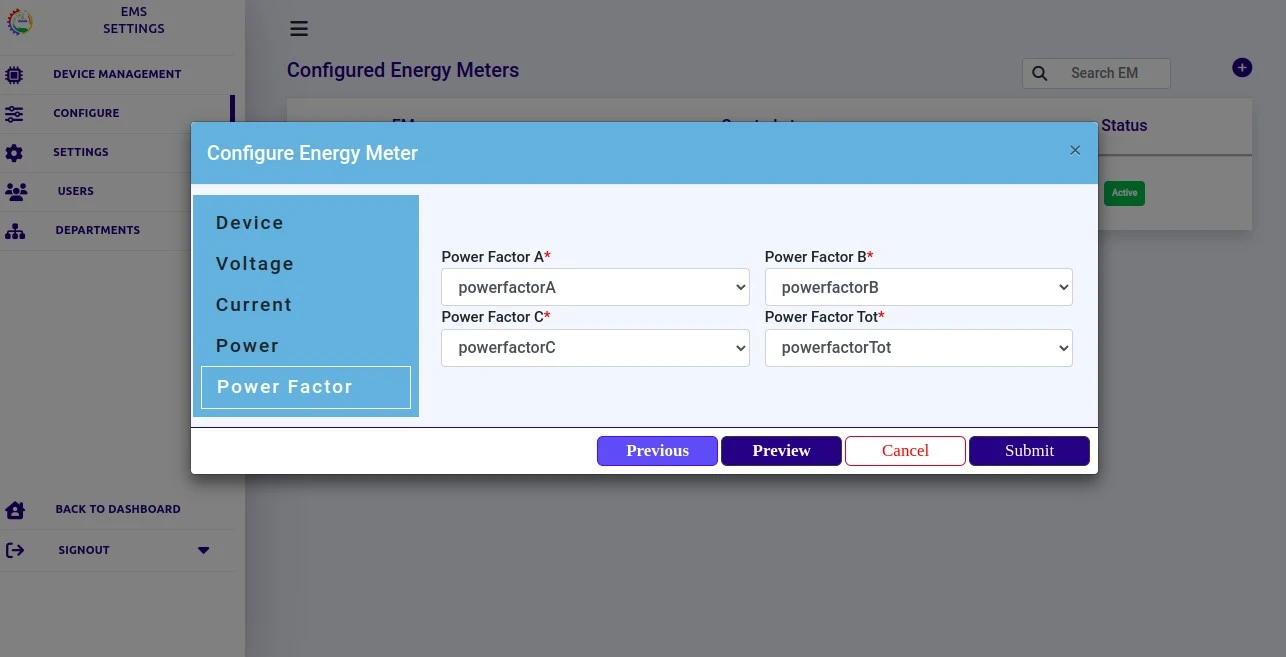Viewport: 1286px width, 657px height.
Task: Click the search magnifier icon
Action: [x=1040, y=73]
